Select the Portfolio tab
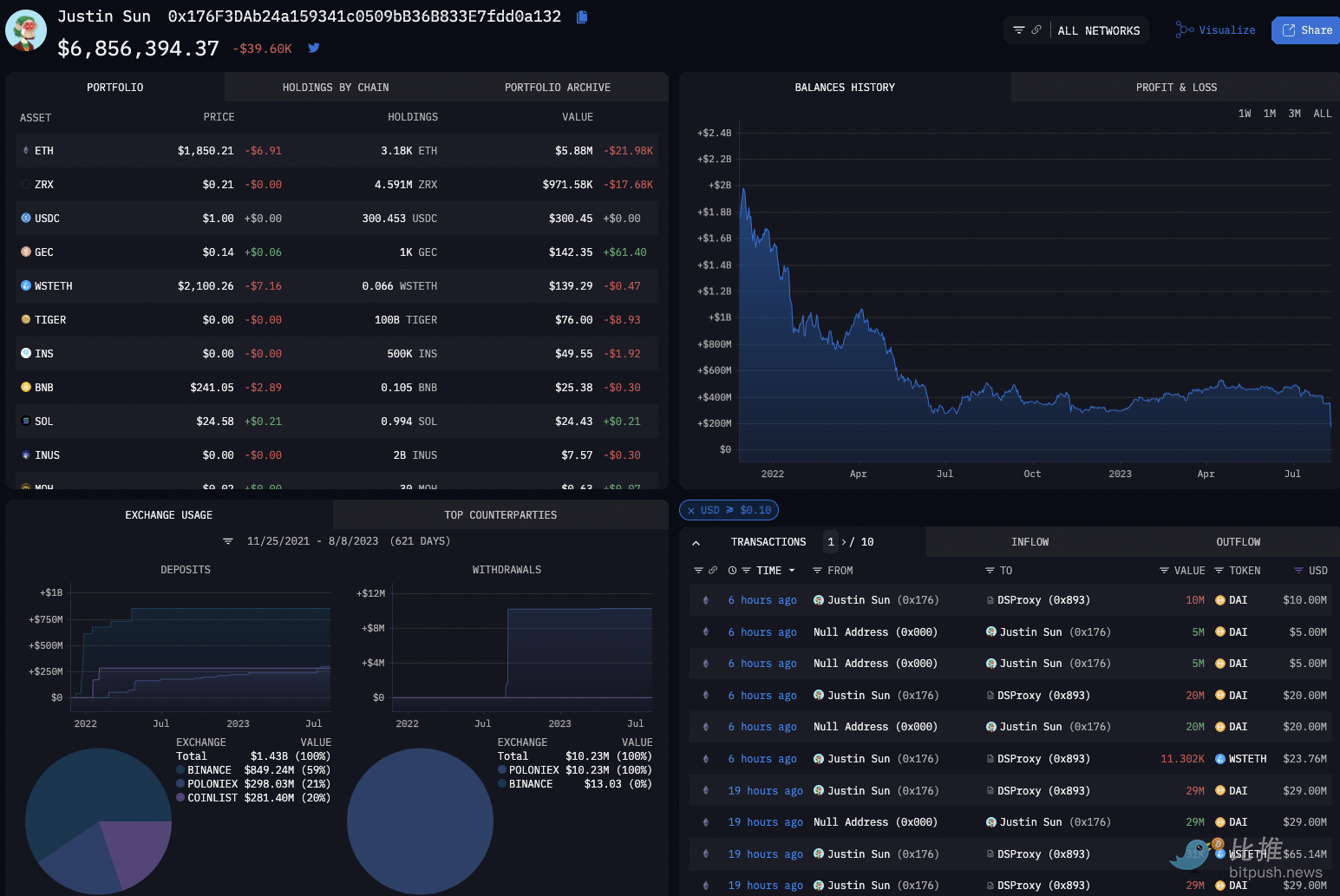 tap(115, 88)
